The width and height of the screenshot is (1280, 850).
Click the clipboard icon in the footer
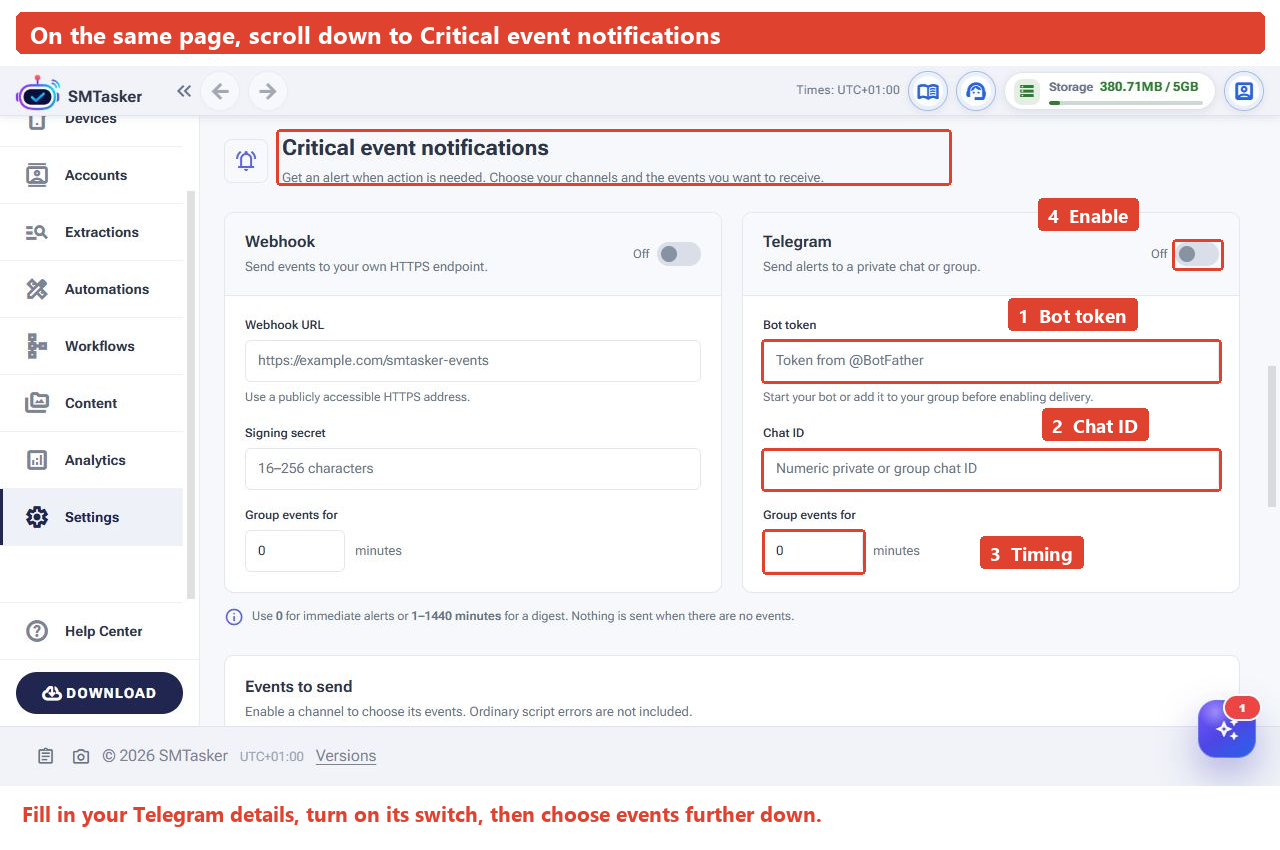click(46, 756)
